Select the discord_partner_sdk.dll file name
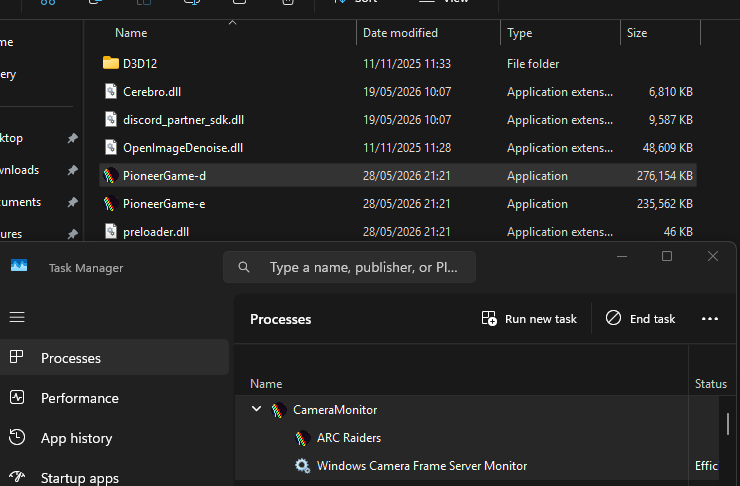740x486 pixels. pyautogui.click(x=183, y=120)
